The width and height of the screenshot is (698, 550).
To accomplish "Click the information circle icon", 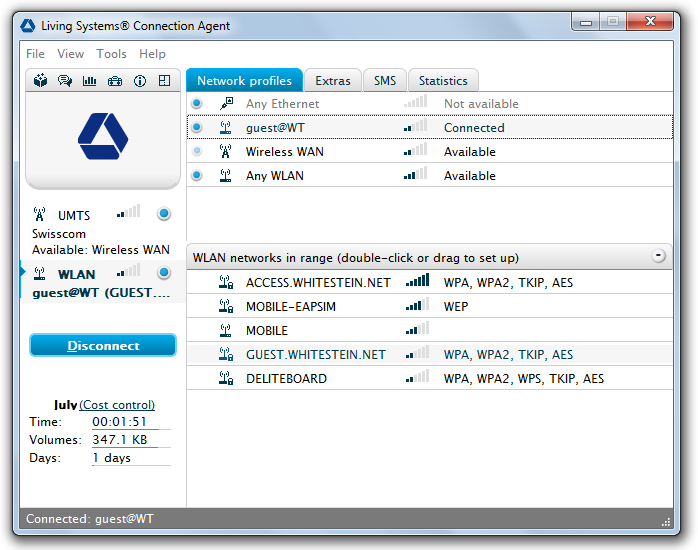I will click(140, 81).
